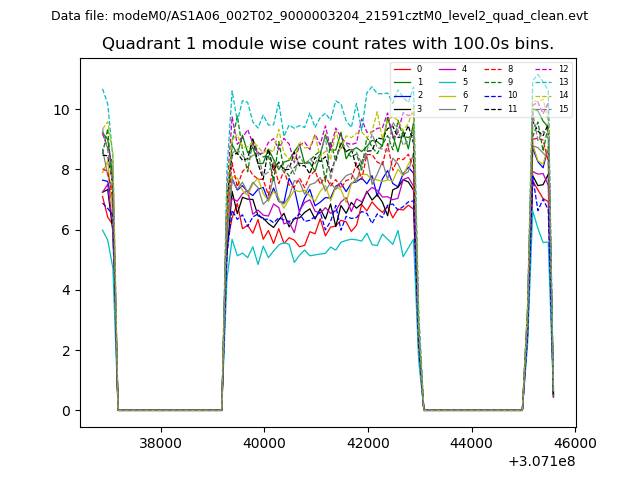Click the x-axis tick label 38000
Screen dimensions: 640x480
(x=160, y=443)
